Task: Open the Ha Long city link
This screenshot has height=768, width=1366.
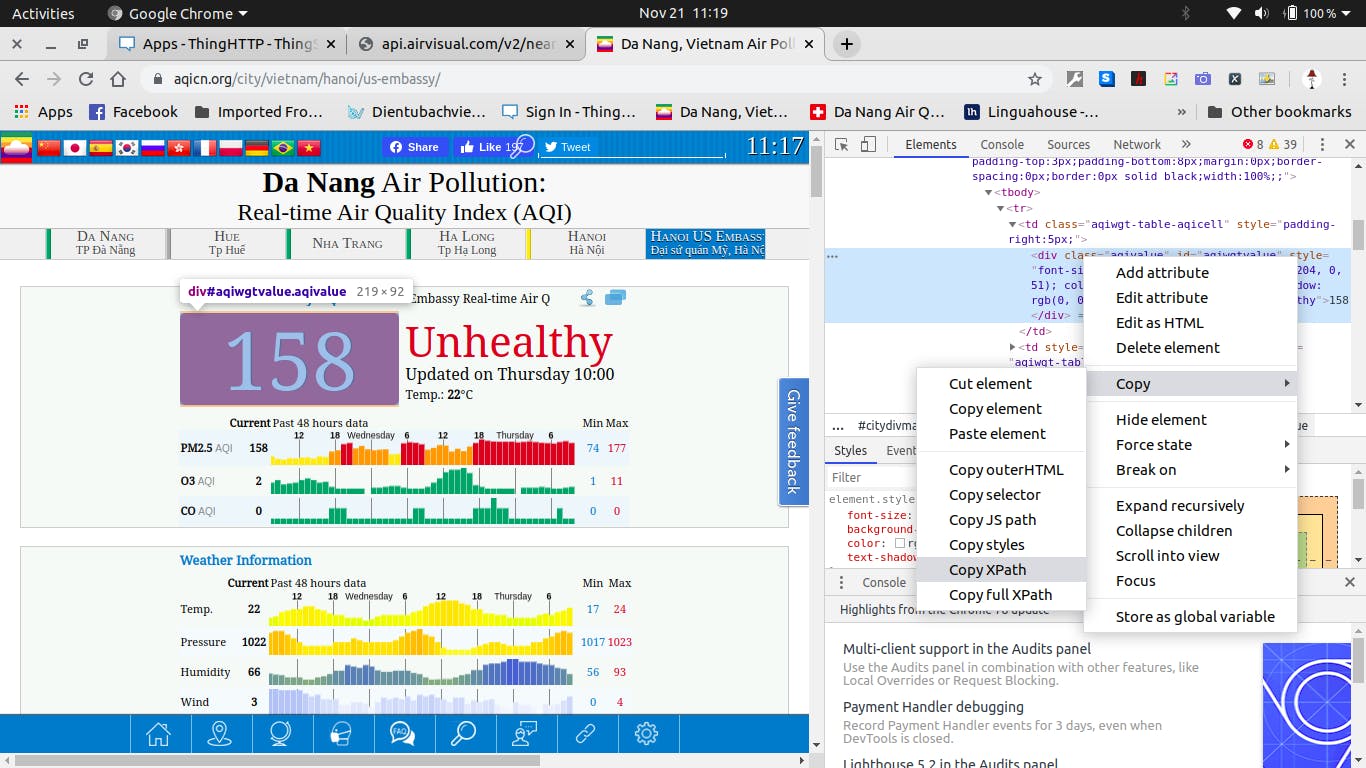Action: (x=467, y=243)
